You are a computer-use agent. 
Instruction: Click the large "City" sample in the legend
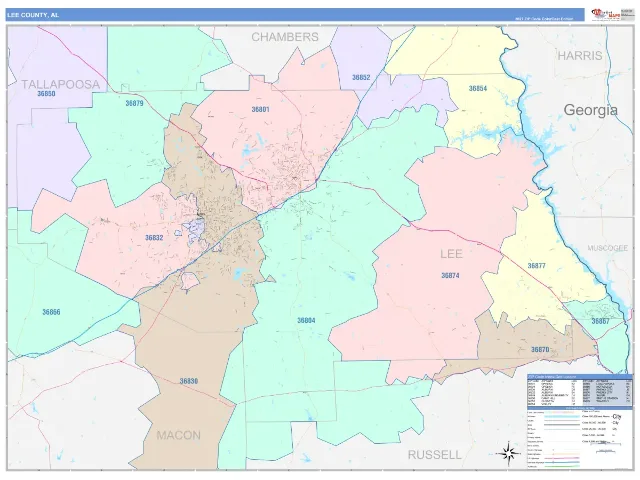click(x=616, y=417)
